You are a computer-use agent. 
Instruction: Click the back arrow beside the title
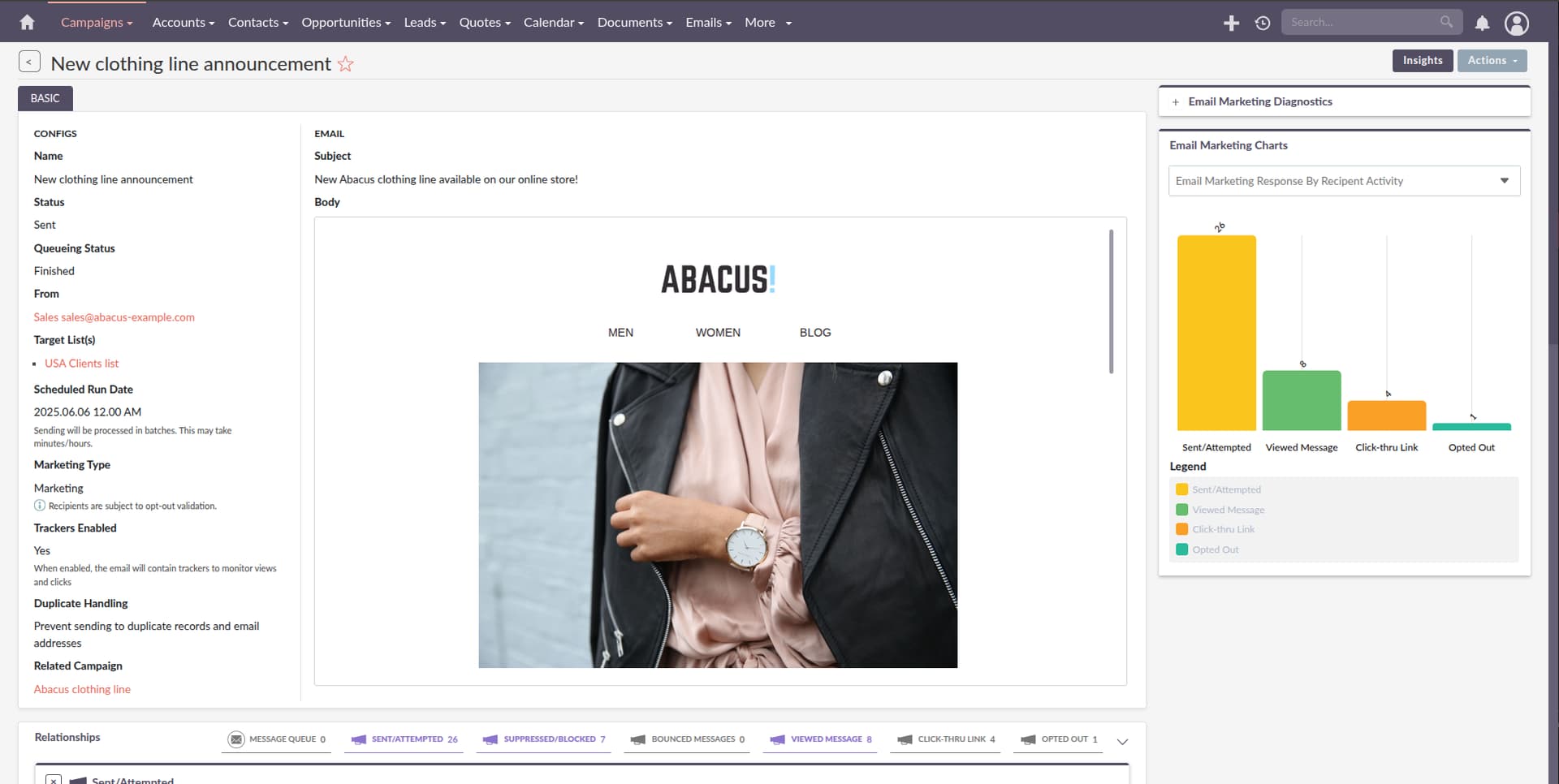(x=29, y=62)
